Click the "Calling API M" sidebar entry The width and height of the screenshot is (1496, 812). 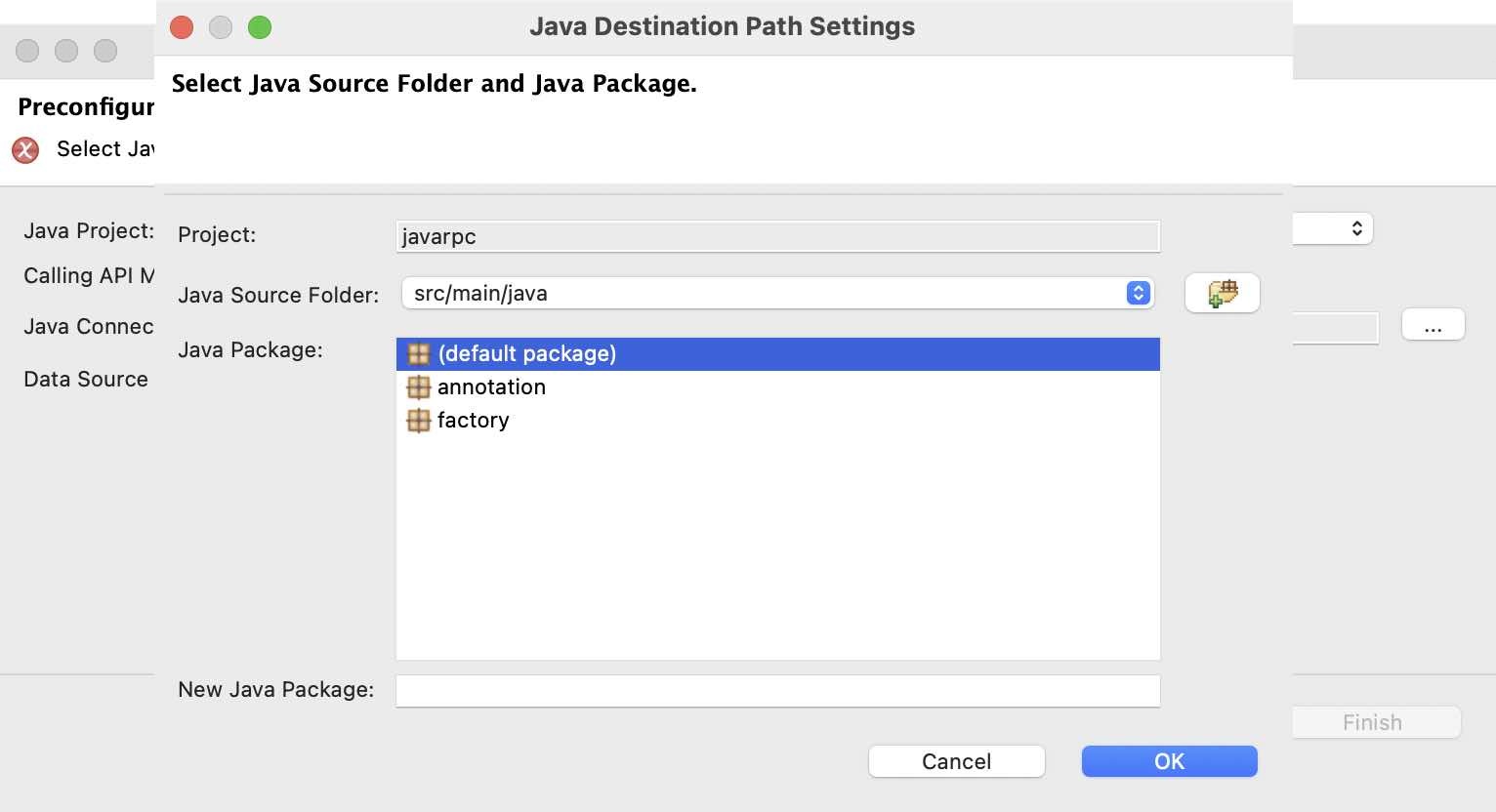pyautogui.click(x=88, y=275)
